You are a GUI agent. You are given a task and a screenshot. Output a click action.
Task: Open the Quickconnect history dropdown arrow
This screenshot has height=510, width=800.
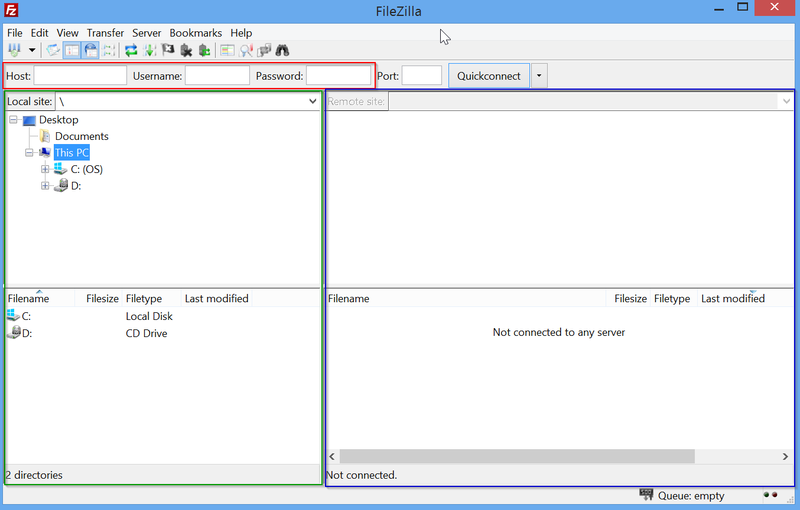539,75
